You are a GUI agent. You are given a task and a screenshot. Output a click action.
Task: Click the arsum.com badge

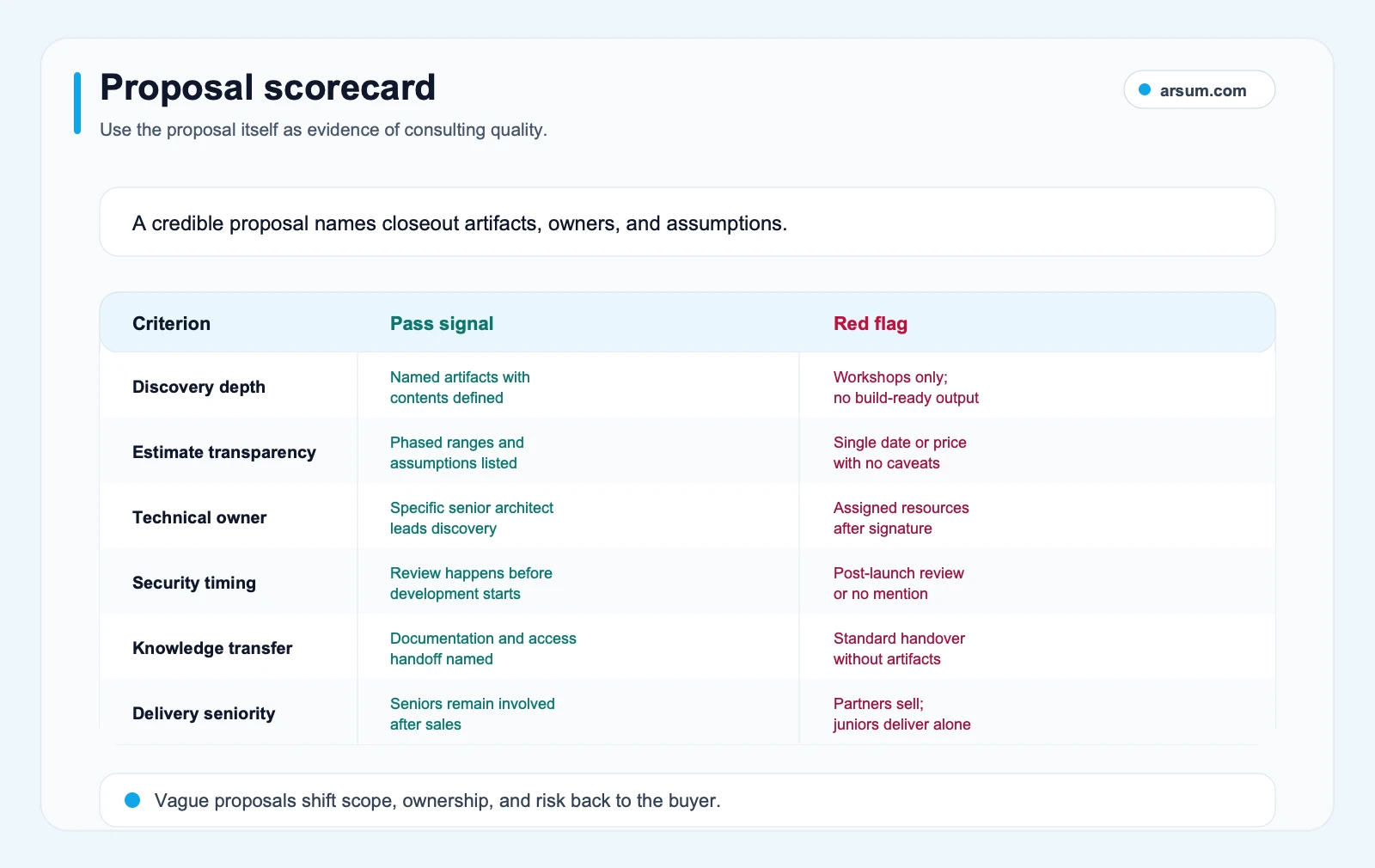click(x=1199, y=89)
